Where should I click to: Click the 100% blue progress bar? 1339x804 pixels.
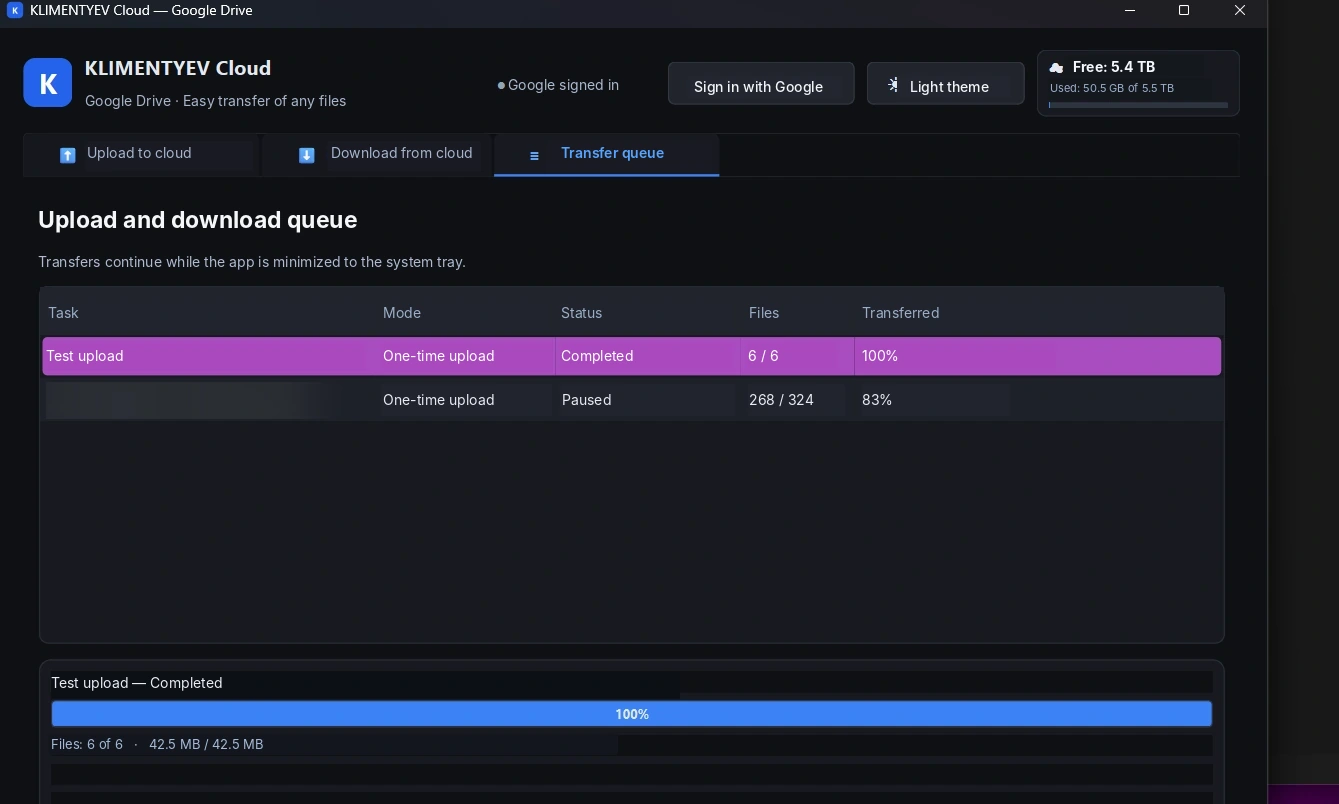(x=631, y=714)
